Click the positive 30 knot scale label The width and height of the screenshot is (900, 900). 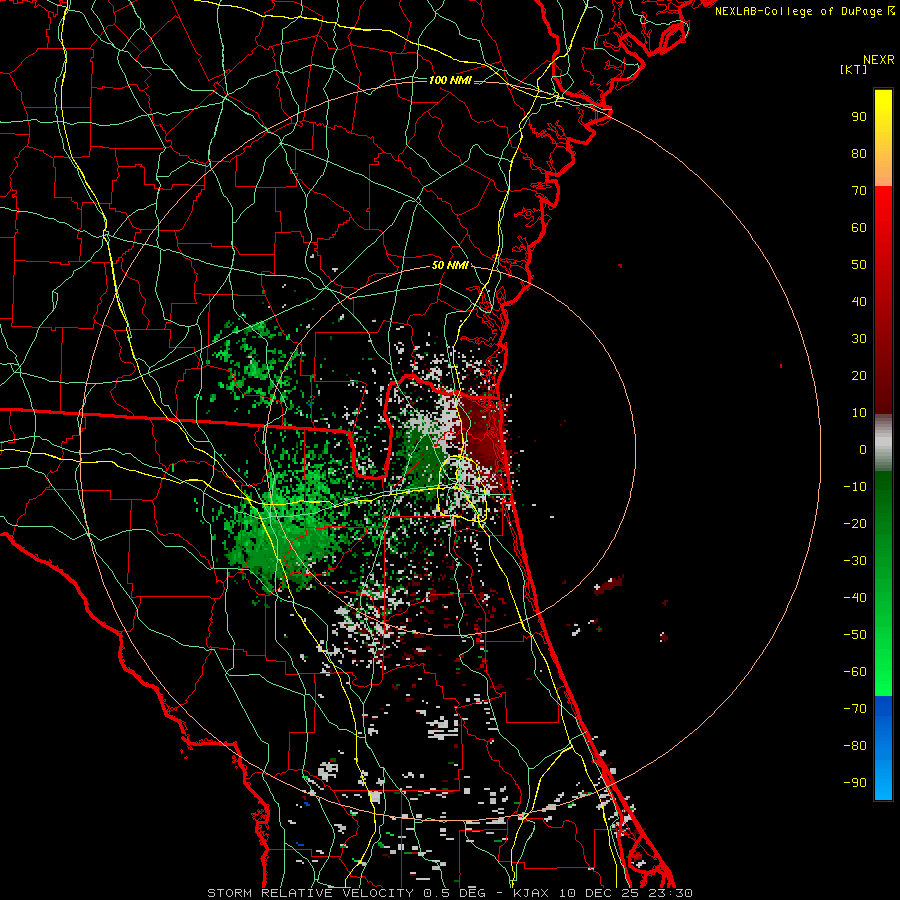[859, 339]
